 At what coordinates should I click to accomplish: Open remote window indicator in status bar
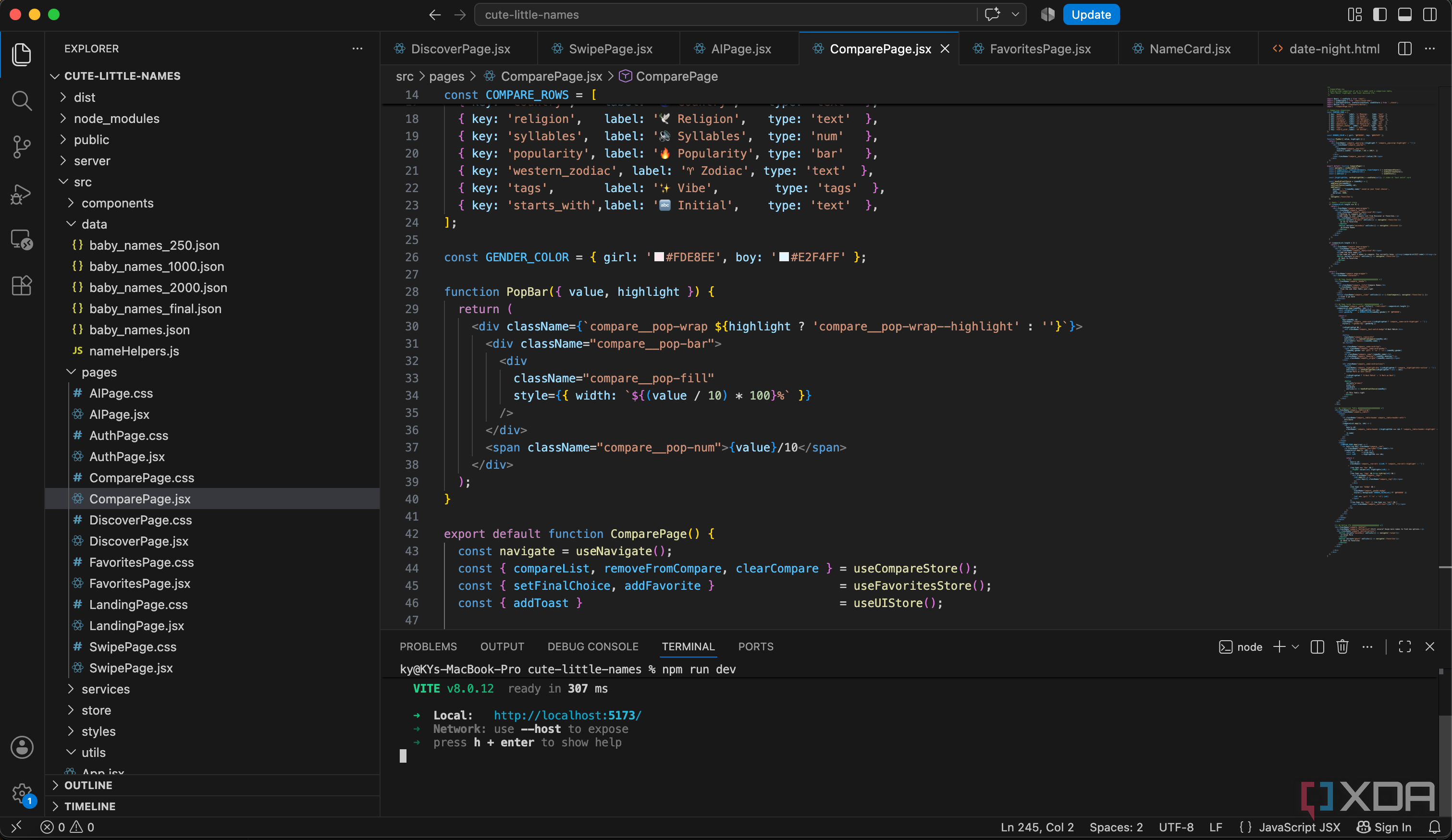(16, 827)
